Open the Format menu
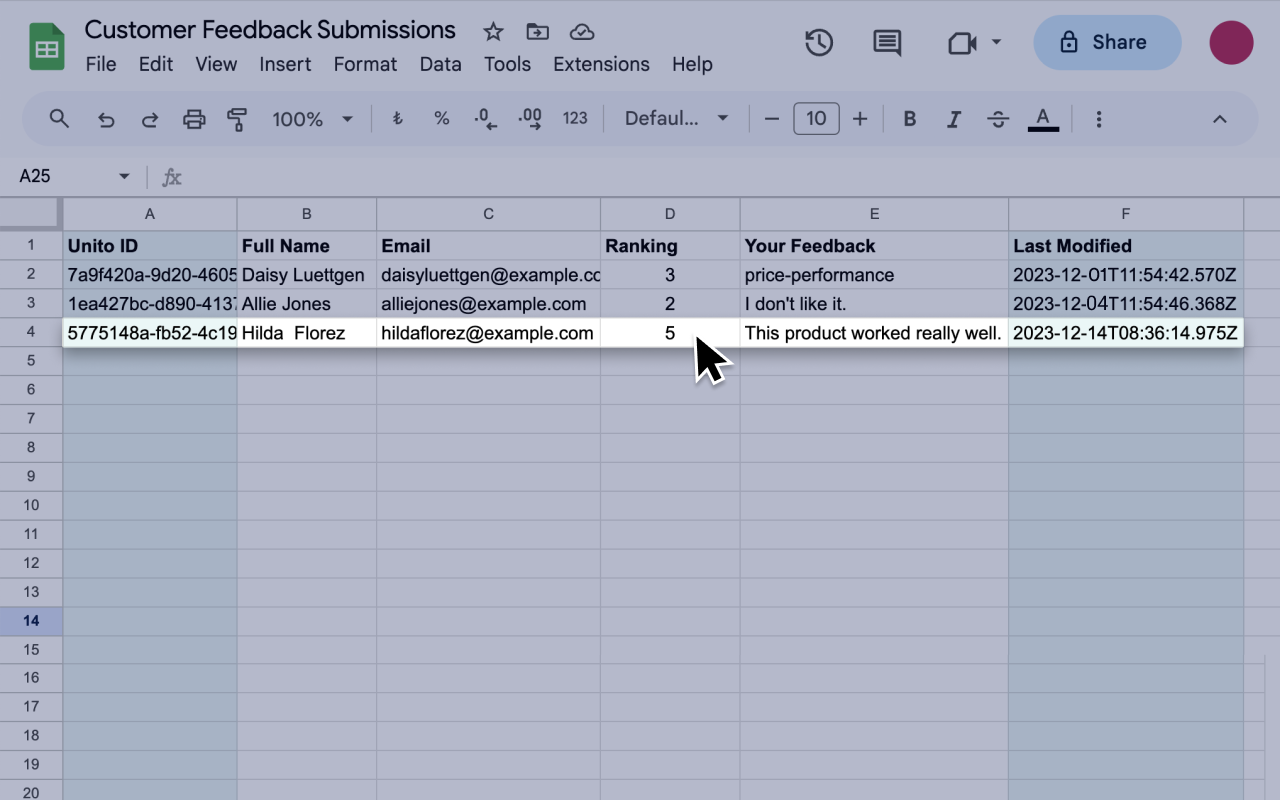1280x800 pixels. pos(365,64)
